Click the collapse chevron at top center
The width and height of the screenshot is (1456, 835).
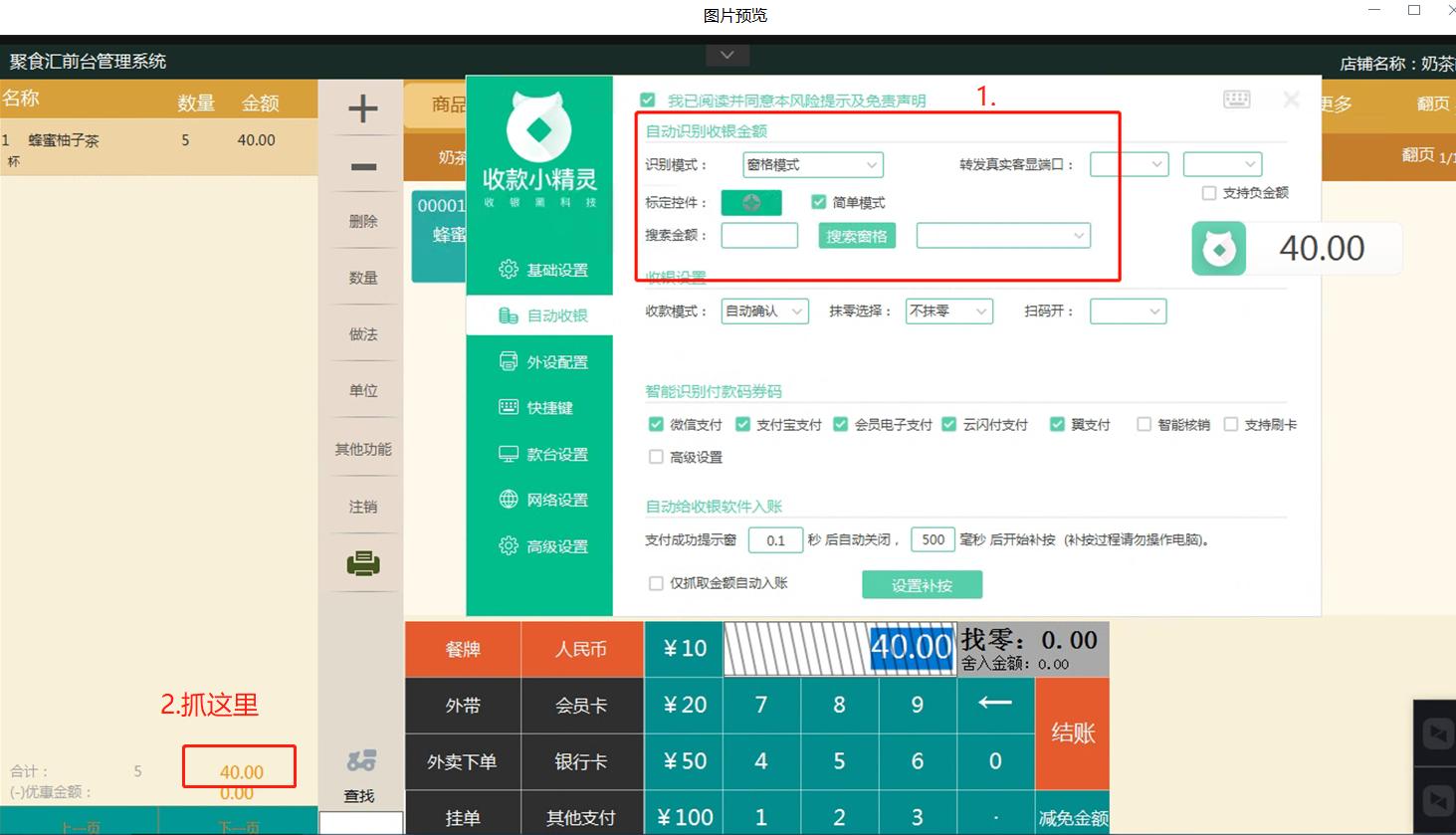coord(728,55)
